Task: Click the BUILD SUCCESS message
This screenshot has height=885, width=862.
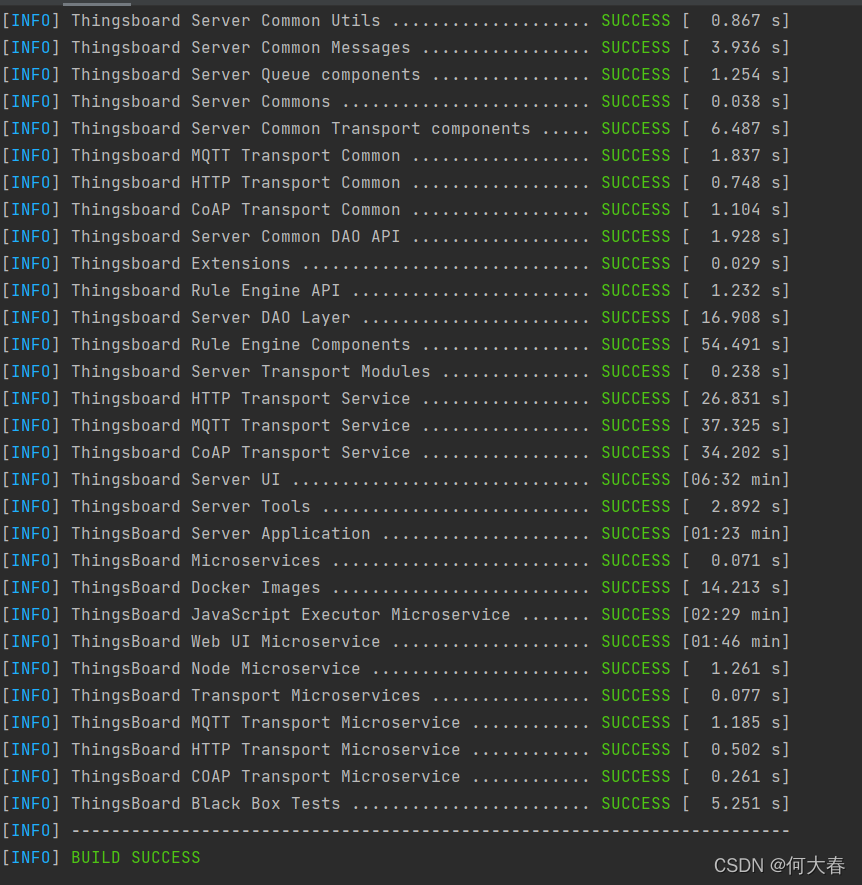Action: 135,857
